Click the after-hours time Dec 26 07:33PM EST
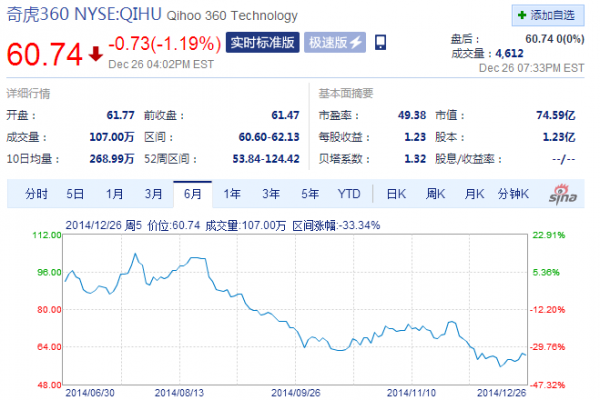Image resolution: width=600 pixels, height=400 pixels. point(532,68)
